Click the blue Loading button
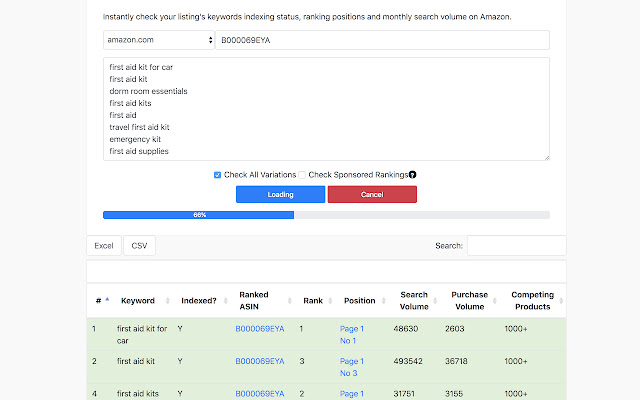This screenshot has height=400, width=640. [x=280, y=194]
